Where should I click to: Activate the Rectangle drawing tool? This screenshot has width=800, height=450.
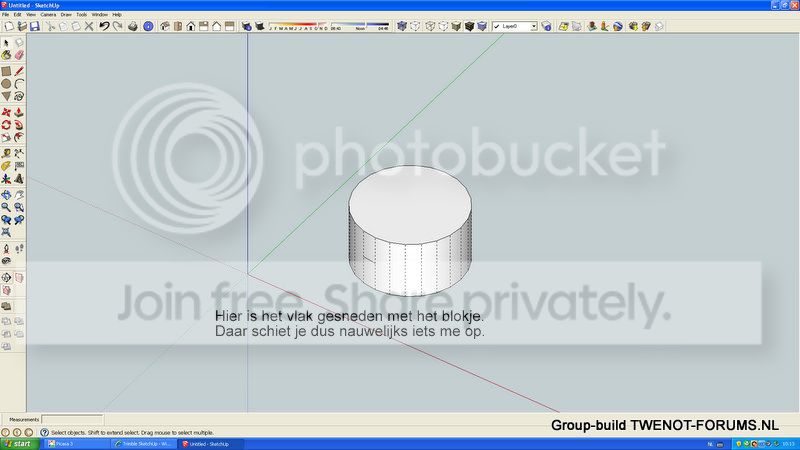coord(6,71)
